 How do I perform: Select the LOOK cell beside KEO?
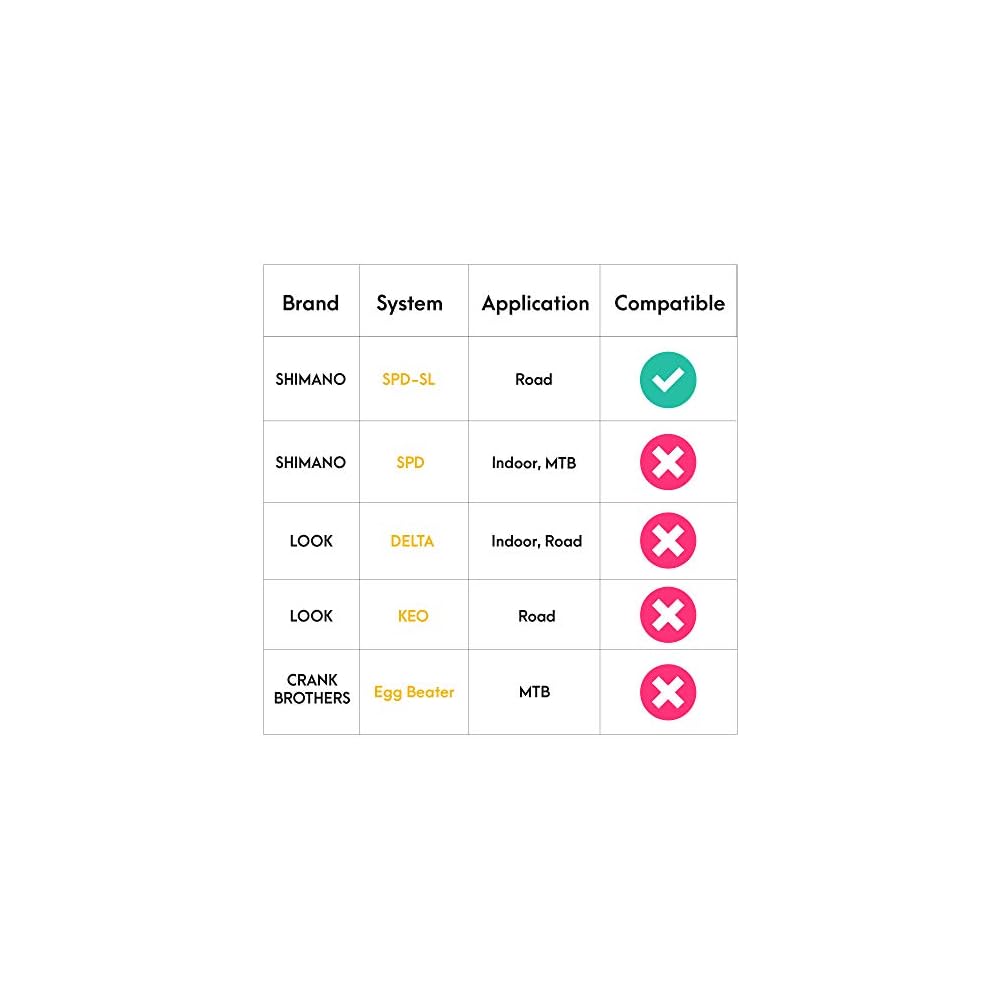311,616
